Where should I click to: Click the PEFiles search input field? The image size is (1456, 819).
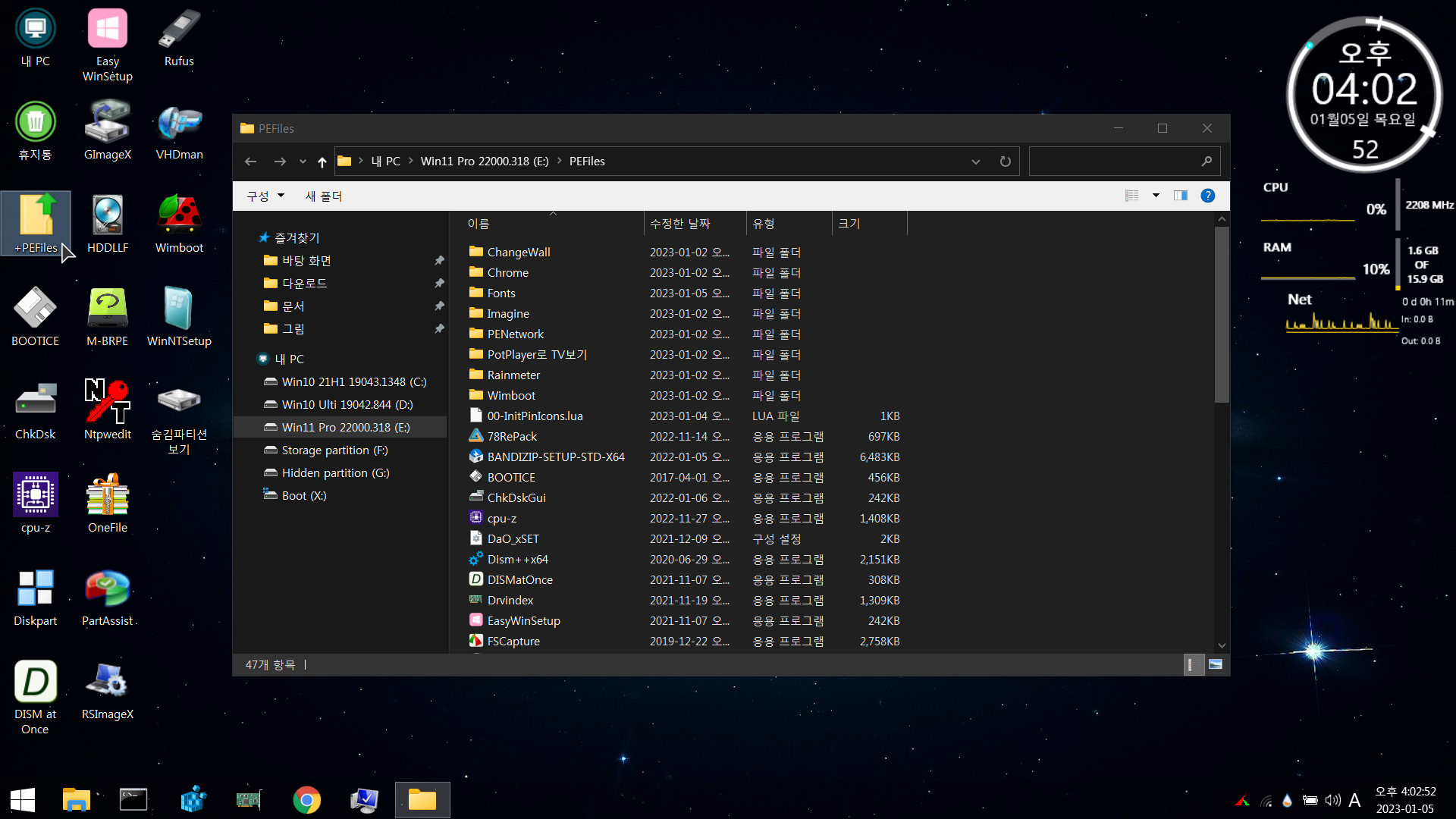click(1125, 162)
